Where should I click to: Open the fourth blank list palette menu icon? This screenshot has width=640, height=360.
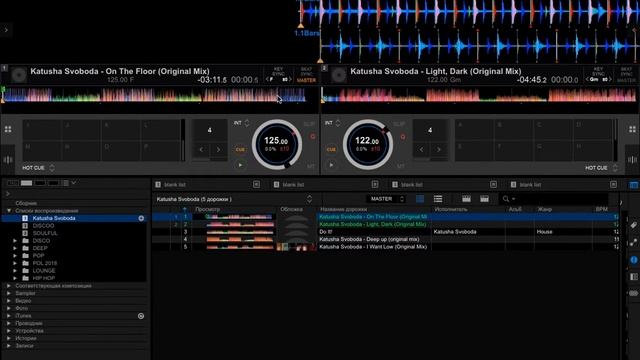pos(613,184)
